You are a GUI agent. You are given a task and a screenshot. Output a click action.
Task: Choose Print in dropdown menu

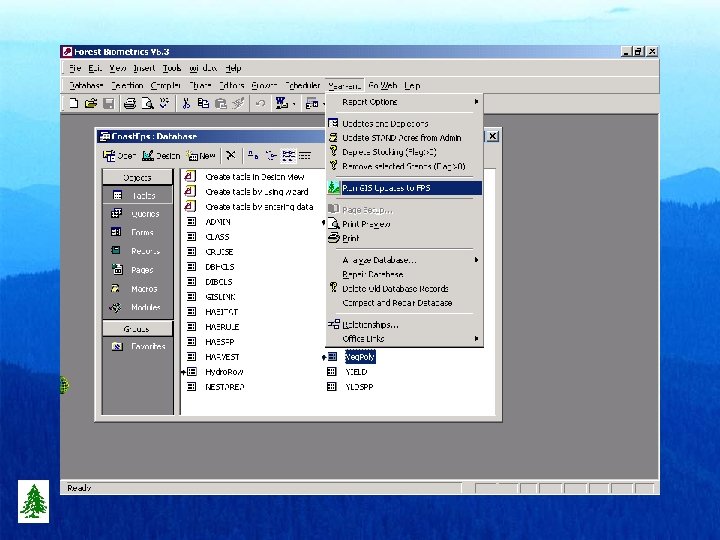click(405, 238)
